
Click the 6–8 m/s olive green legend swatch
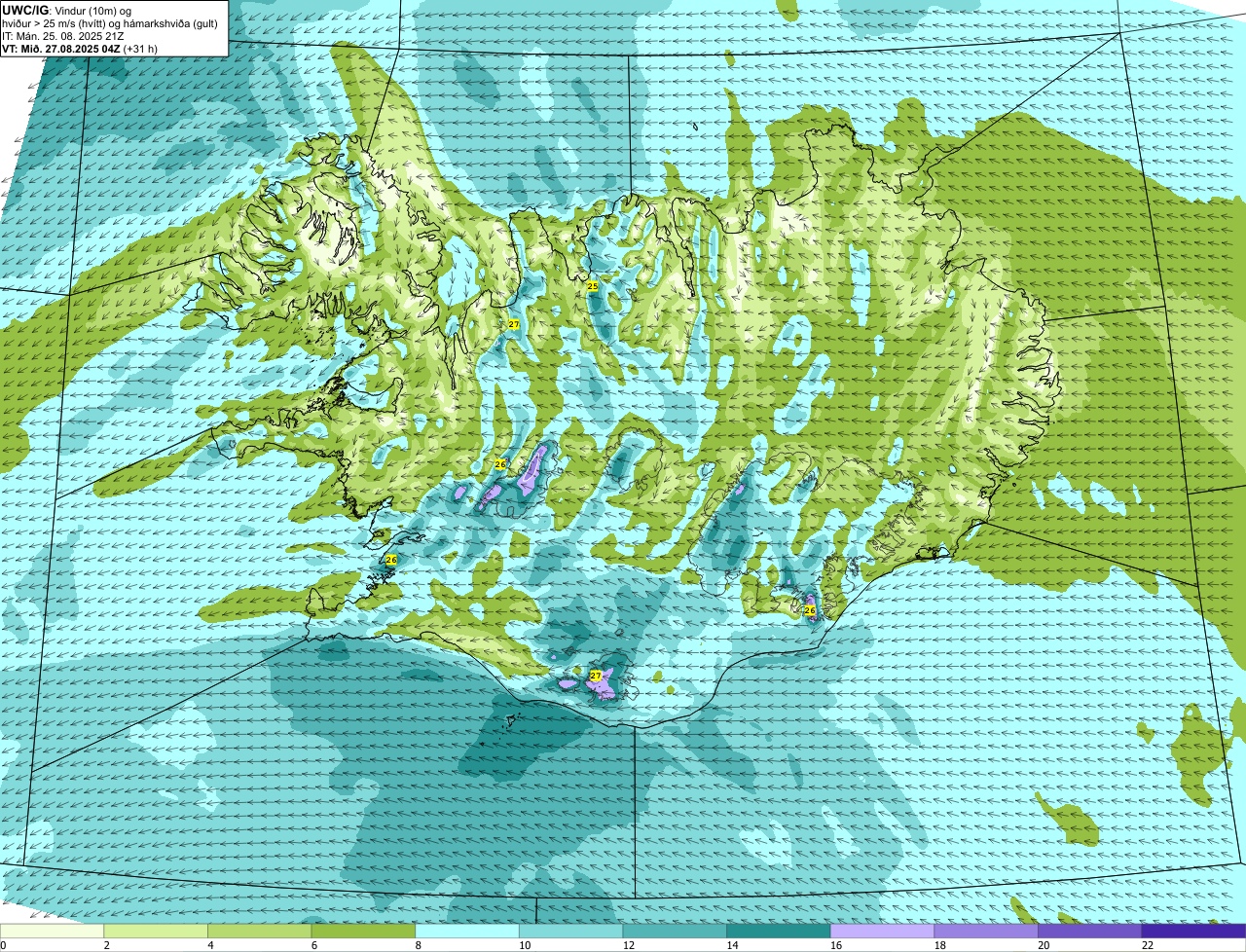tap(363, 931)
